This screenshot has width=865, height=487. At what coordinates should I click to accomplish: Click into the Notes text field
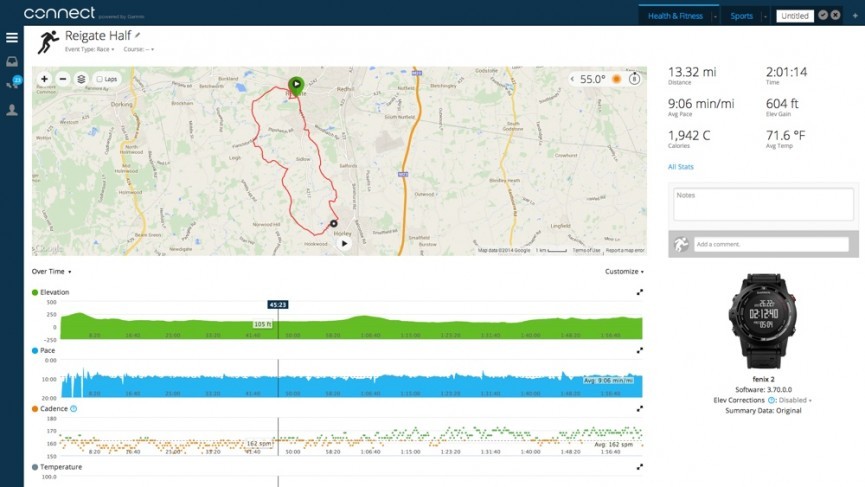click(x=762, y=206)
